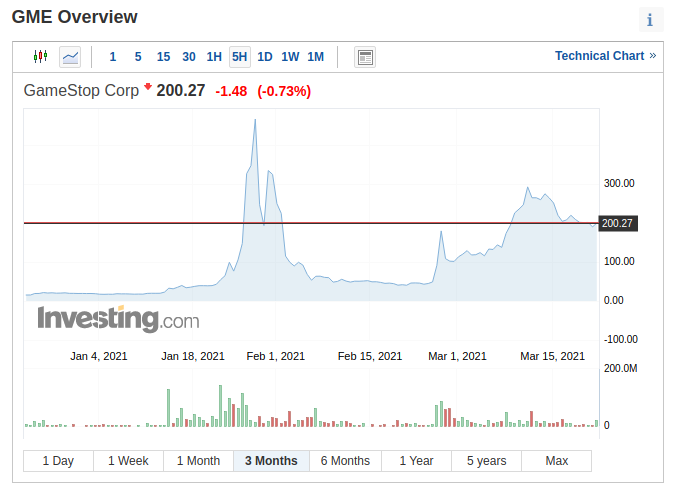Click the -1.48 price change value
Viewport: 674px width, 486px height.
pyautogui.click(x=231, y=91)
